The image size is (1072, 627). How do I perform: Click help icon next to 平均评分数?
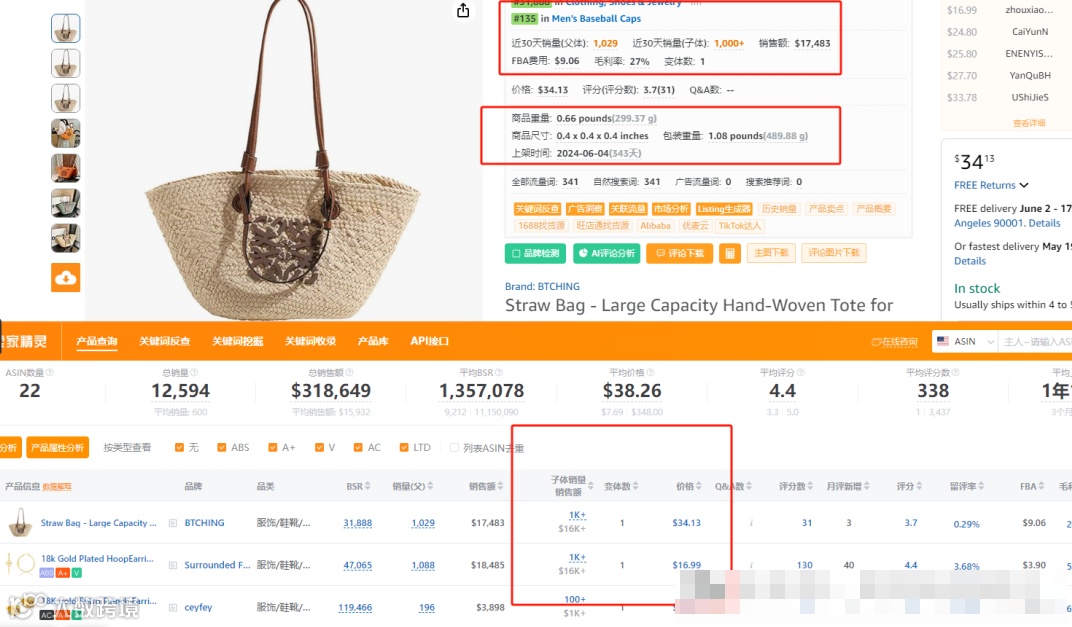click(955, 373)
